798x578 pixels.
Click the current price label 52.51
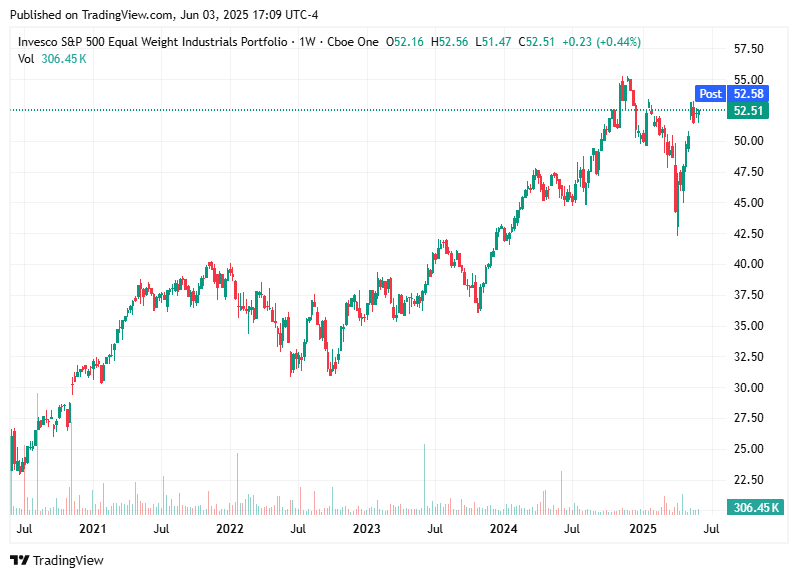click(x=748, y=110)
